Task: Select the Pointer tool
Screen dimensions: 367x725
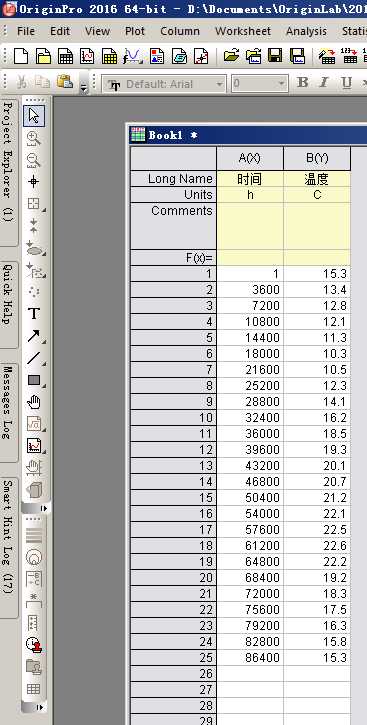Action: 34,116
